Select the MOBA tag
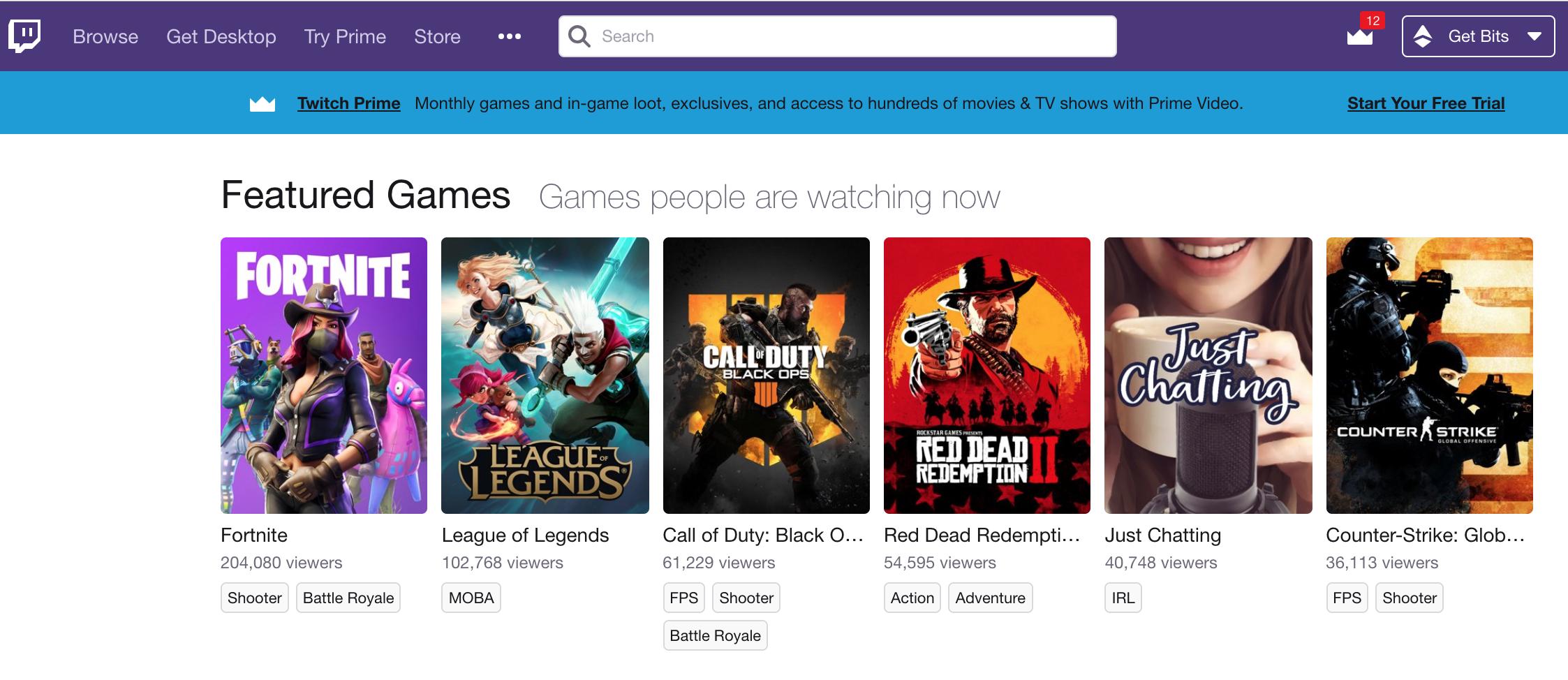The width and height of the screenshot is (1568, 680). (x=471, y=598)
